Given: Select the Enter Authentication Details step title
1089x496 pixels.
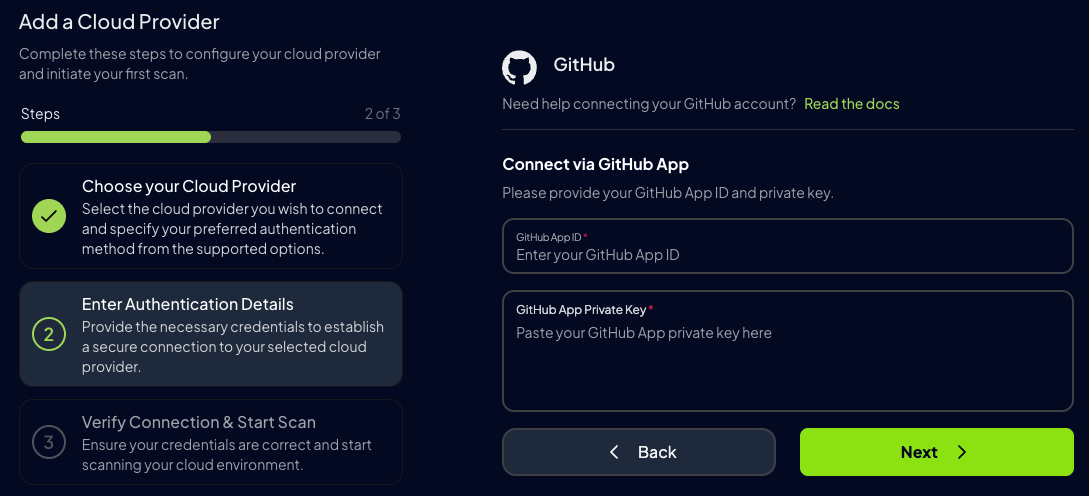Looking at the screenshot, I should 188,304.
